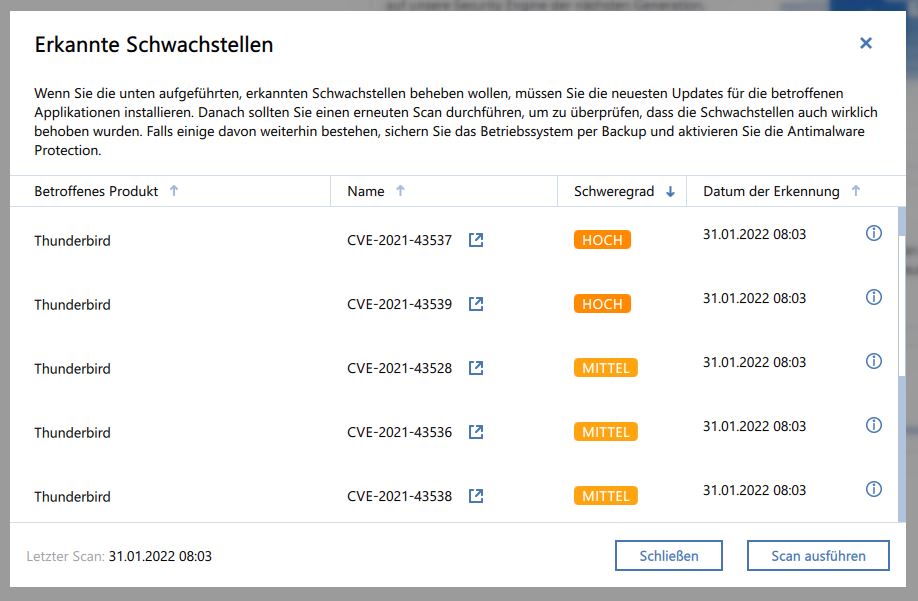Open external link for CVE-2021-43528
The image size is (918, 601).
click(476, 368)
